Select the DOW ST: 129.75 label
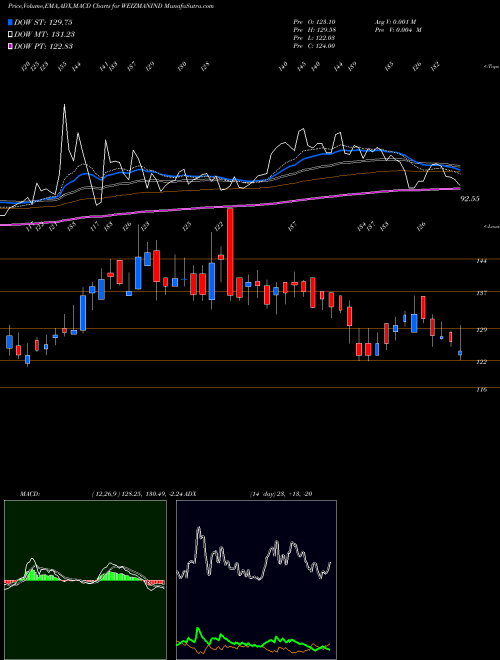The height and width of the screenshot is (660, 500). coord(43,23)
